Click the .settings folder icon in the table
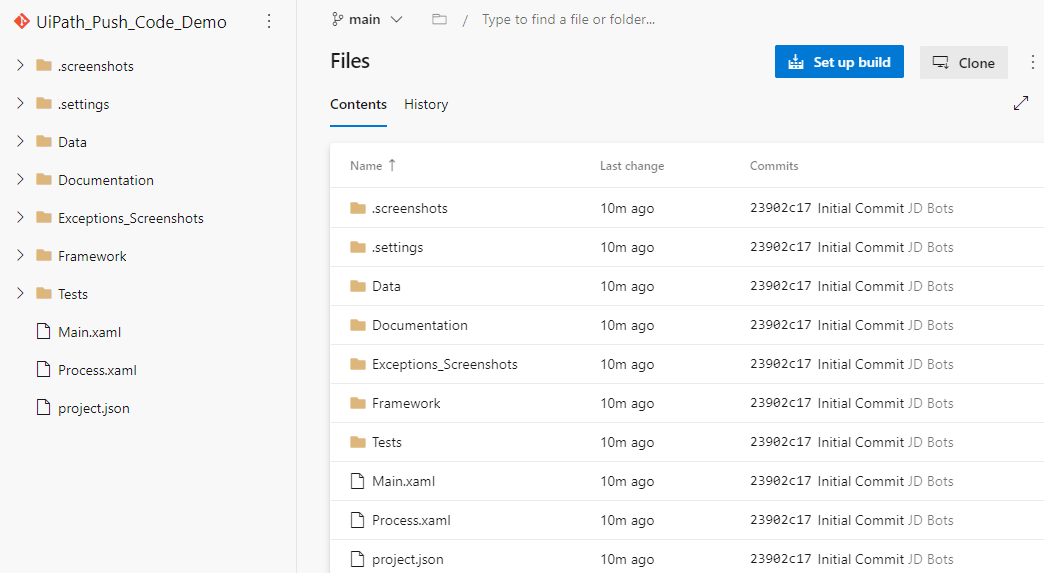This screenshot has height=573, width=1044. coord(358,248)
